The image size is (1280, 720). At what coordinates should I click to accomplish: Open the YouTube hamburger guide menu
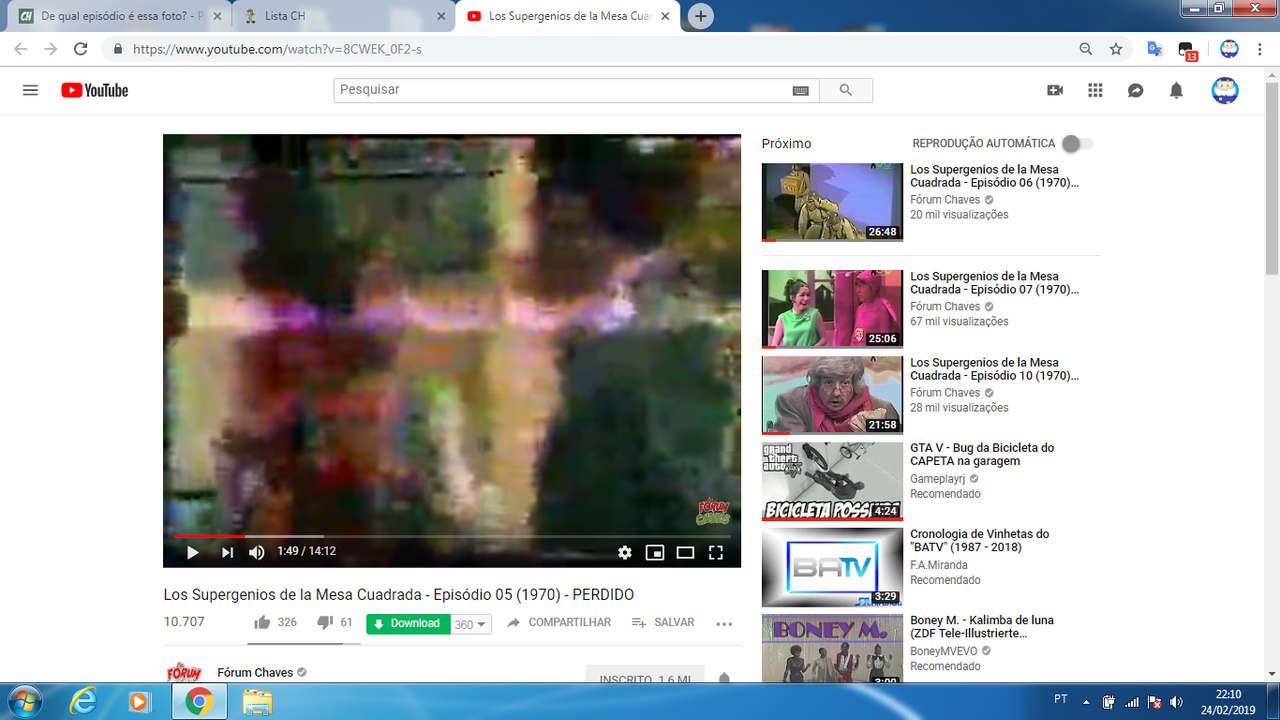[x=30, y=90]
